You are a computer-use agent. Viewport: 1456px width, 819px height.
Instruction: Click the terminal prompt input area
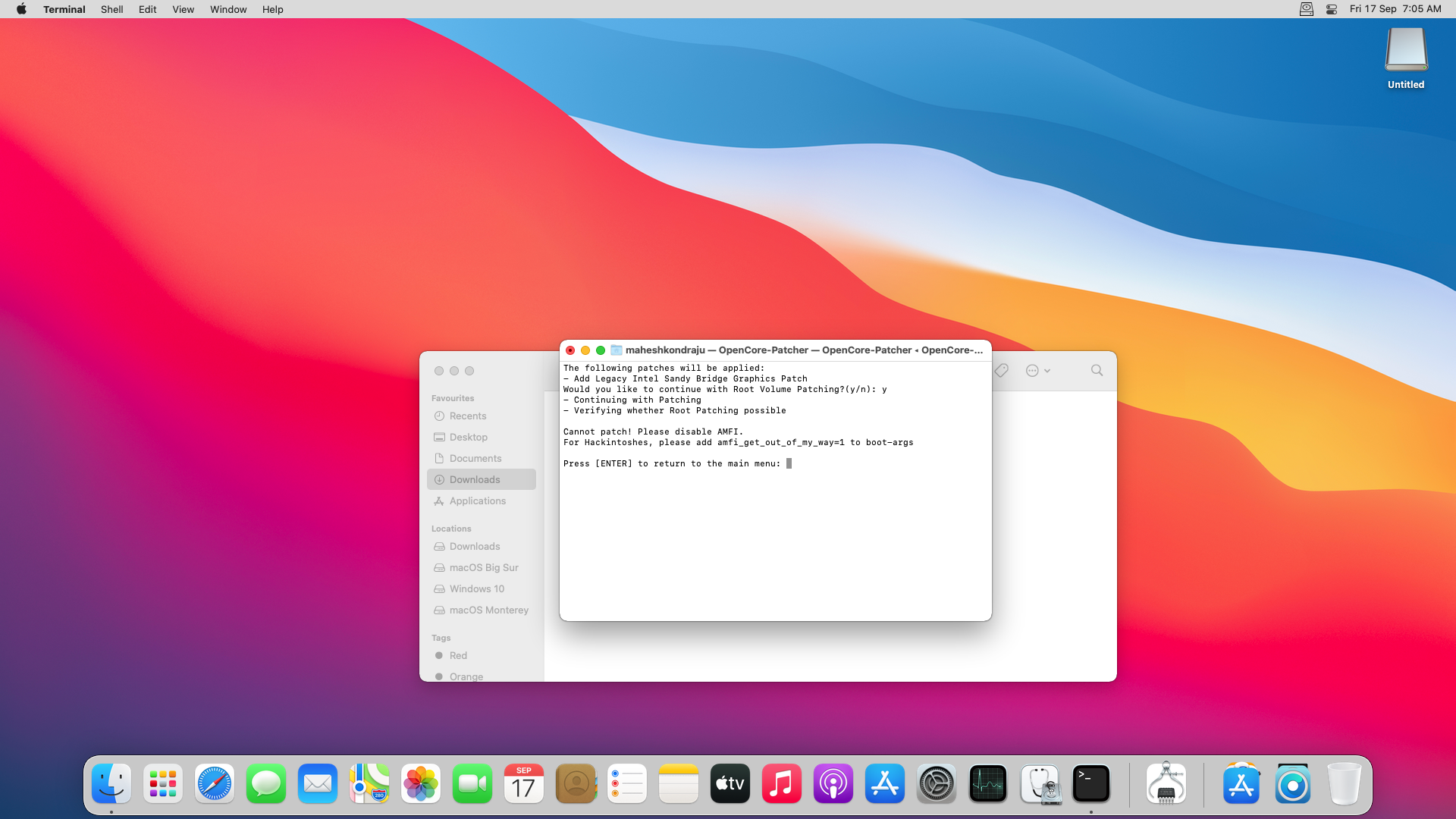[789, 464]
